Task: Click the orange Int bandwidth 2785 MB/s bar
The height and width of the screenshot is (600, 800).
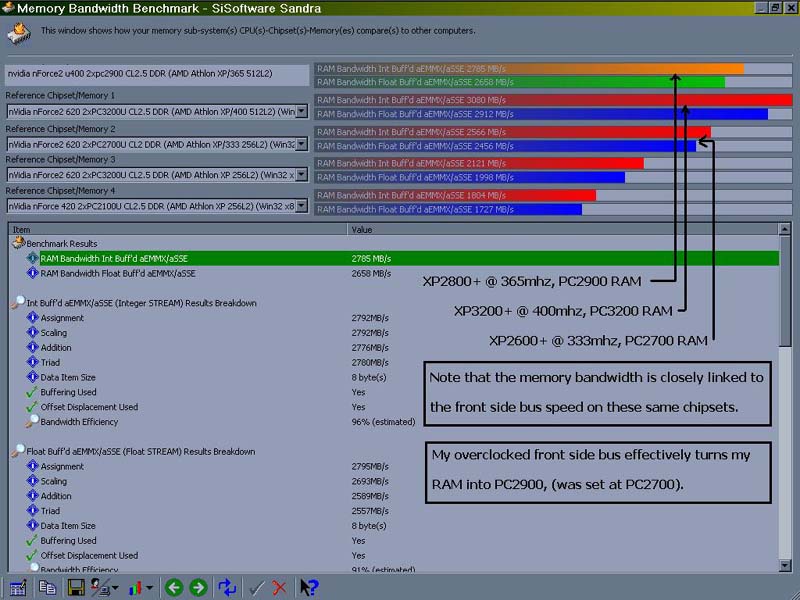Action: tap(529, 69)
